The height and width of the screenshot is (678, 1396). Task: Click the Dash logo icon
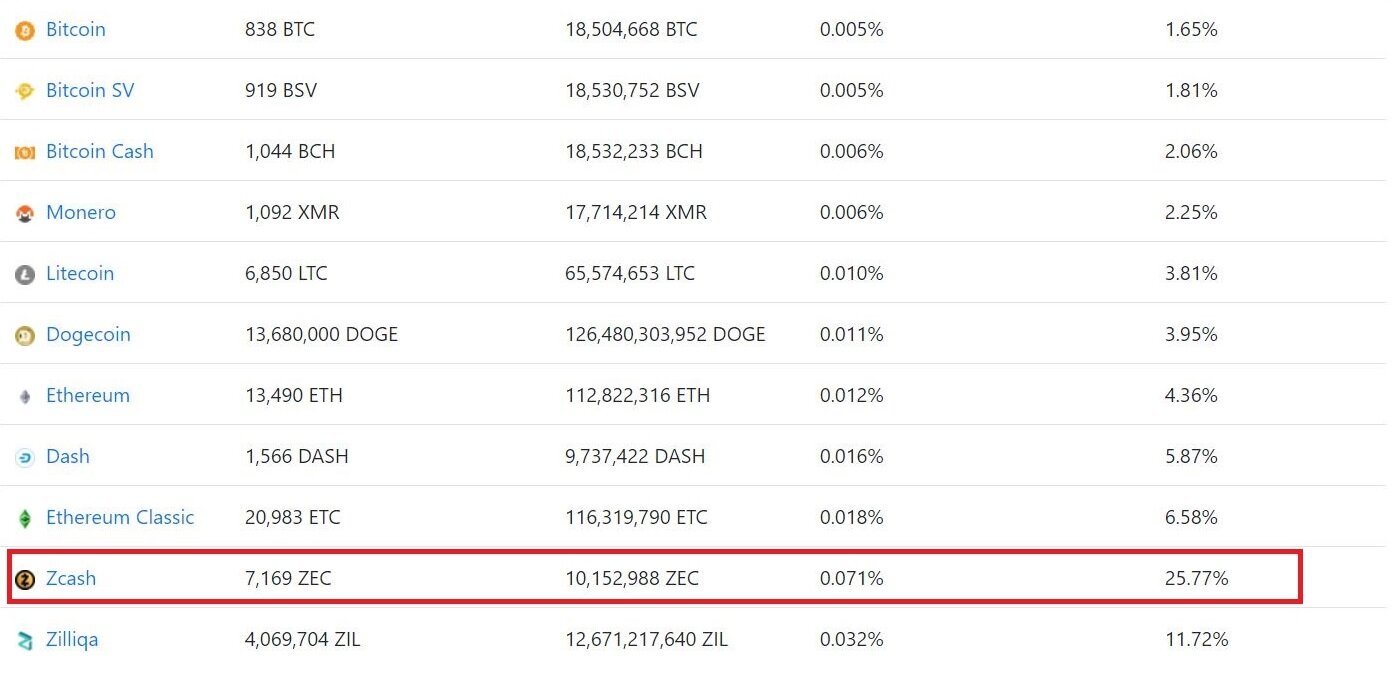pyautogui.click(x=25, y=458)
